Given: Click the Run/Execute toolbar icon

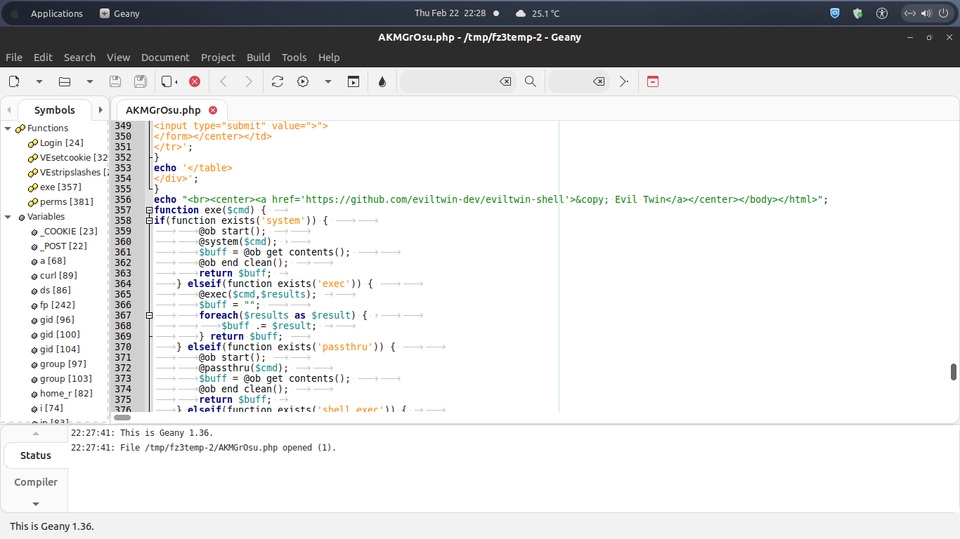Looking at the screenshot, I should coord(353,81).
